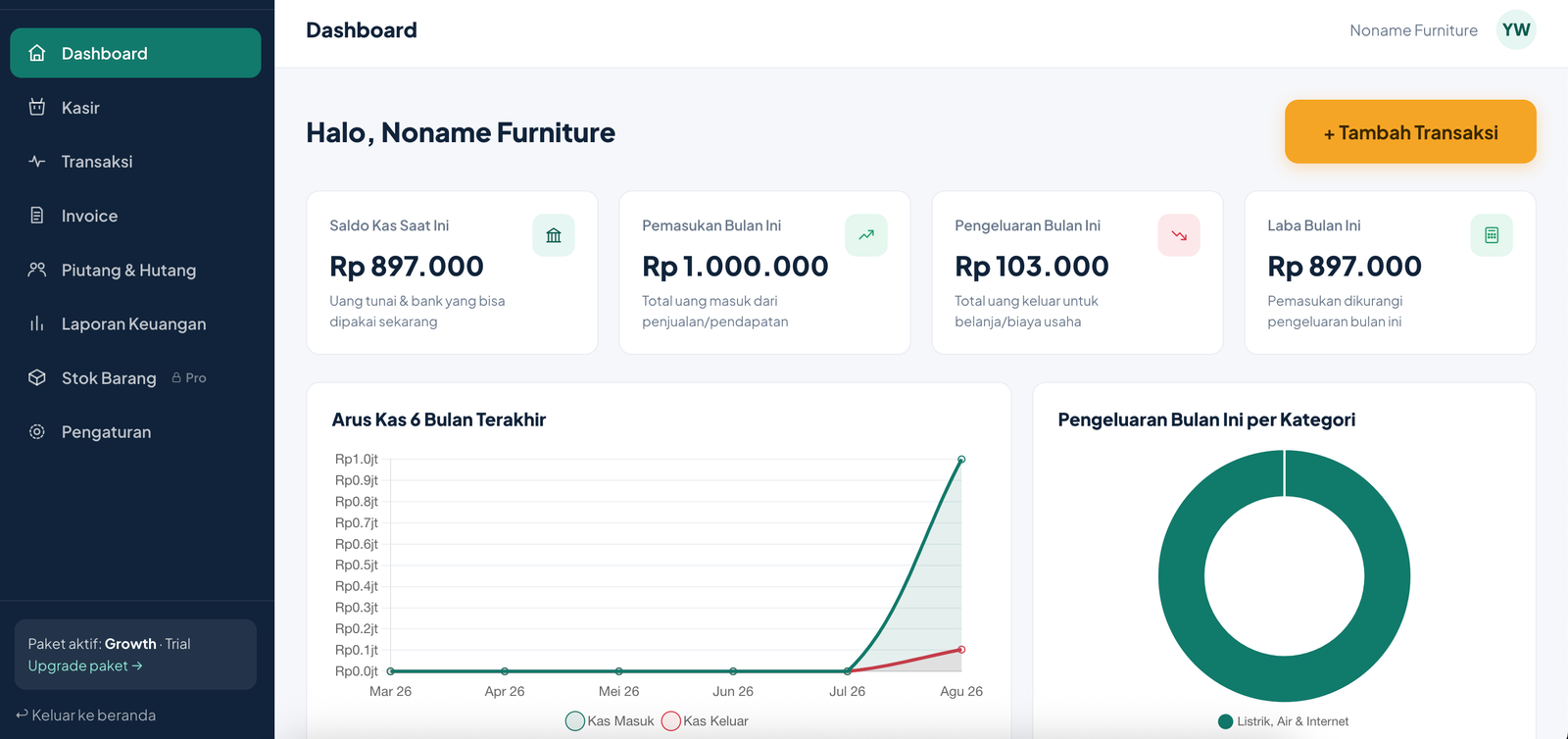Image resolution: width=1568 pixels, height=739 pixels.
Task: Click the Saldo Kas Saat Ini label
Action: (x=389, y=225)
